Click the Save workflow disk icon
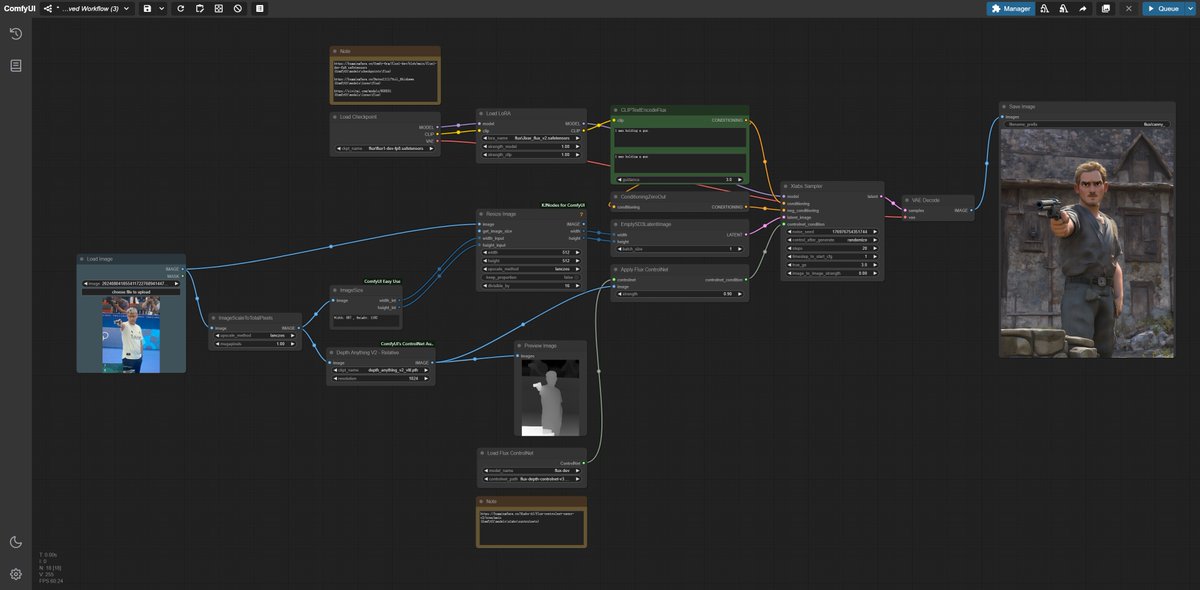The height and width of the screenshot is (590, 1200). pyautogui.click(x=148, y=8)
